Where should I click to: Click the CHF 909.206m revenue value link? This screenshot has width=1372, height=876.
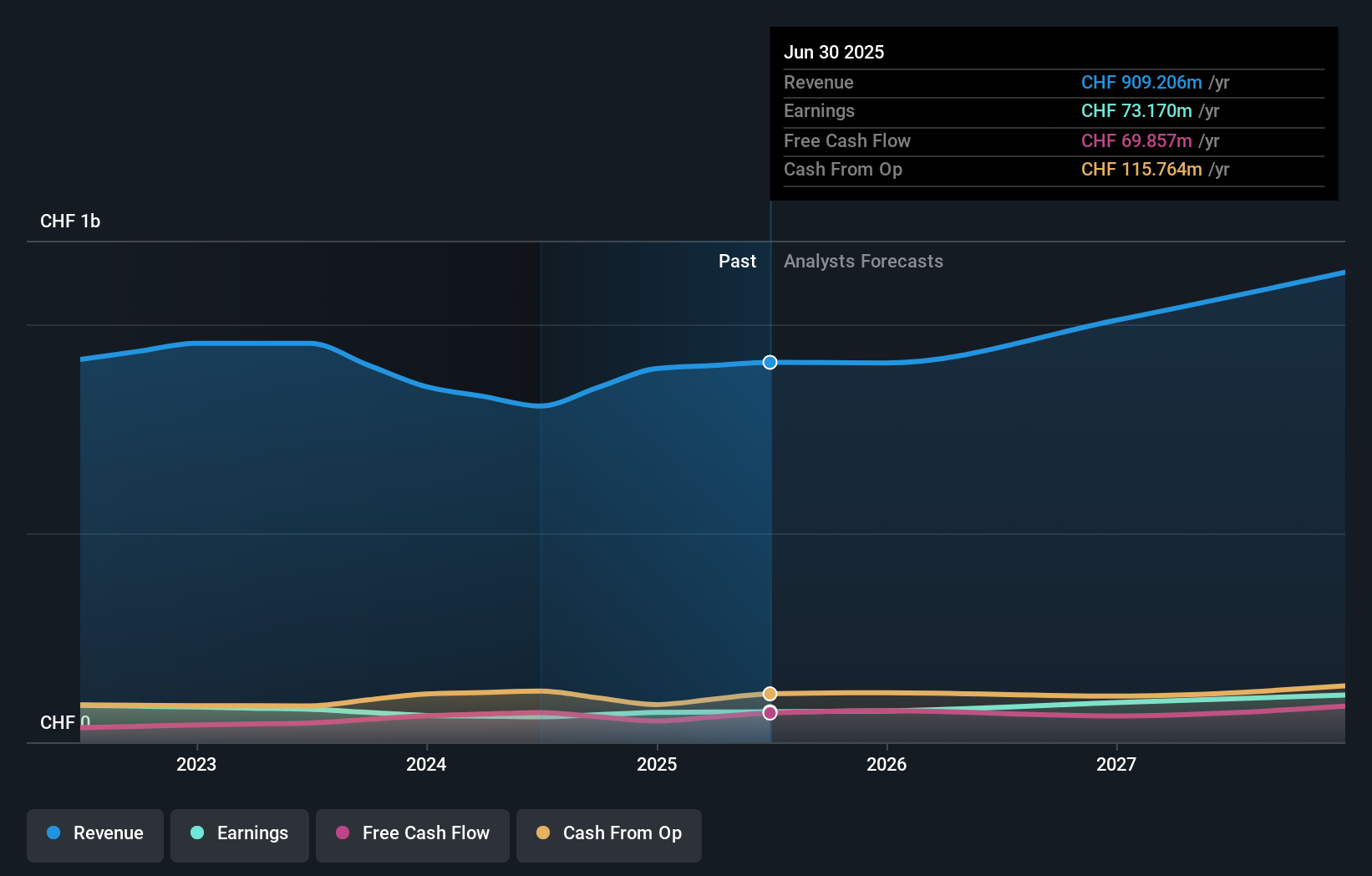1141,83
